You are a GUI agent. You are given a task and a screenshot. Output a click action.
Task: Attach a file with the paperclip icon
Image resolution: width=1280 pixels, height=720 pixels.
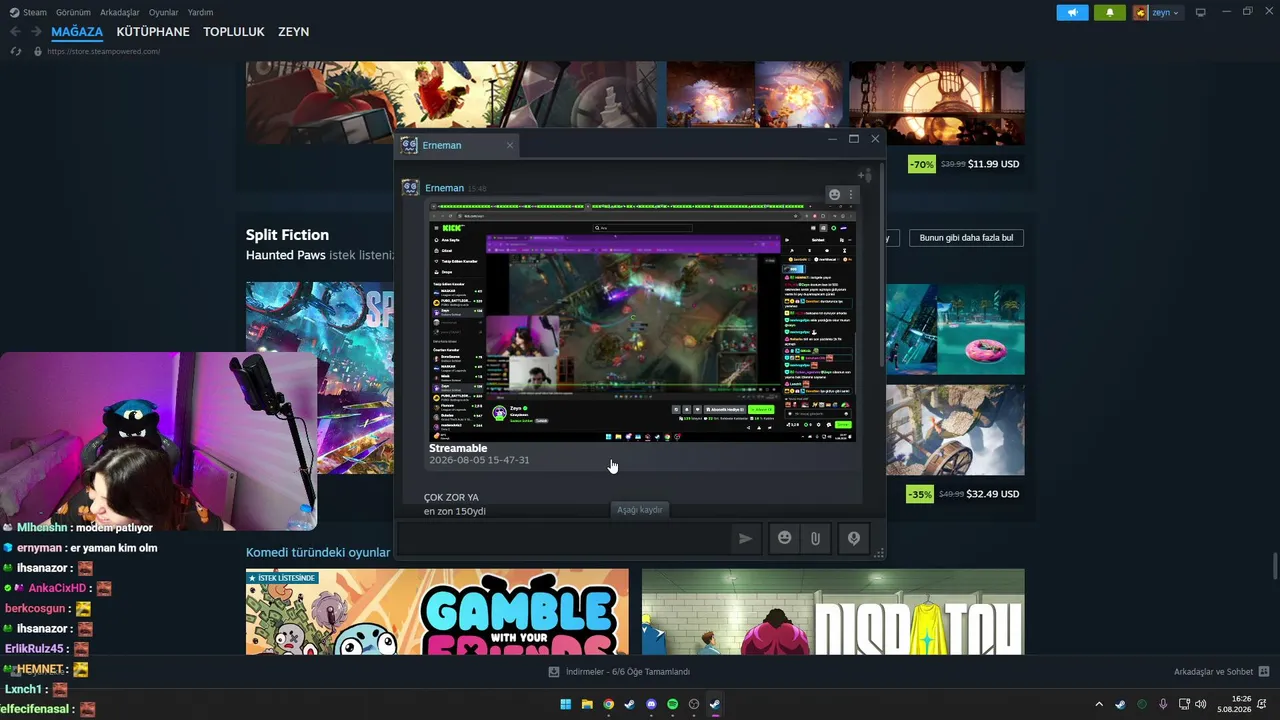pos(816,538)
